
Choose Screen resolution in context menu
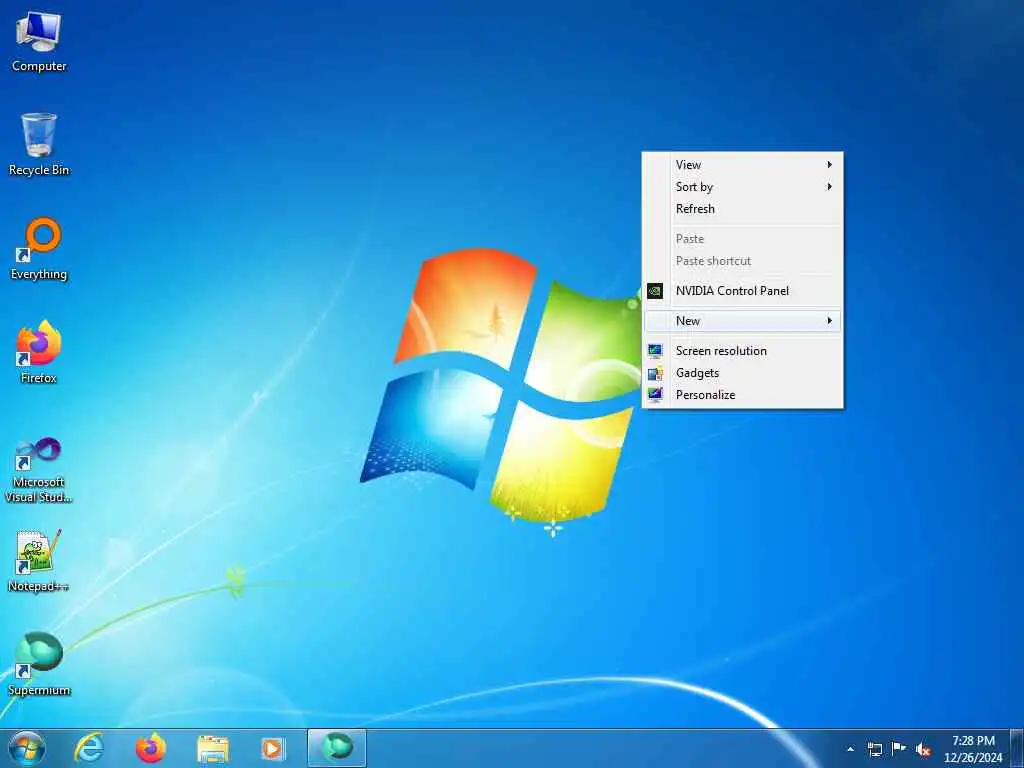coord(743,351)
